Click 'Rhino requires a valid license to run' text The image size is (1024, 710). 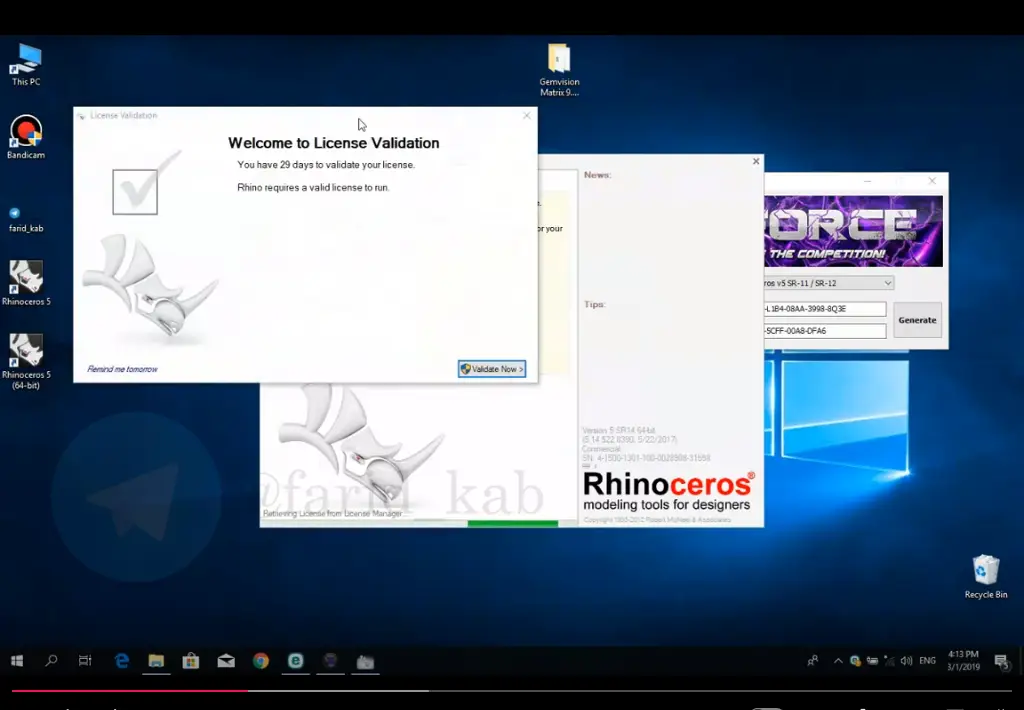coord(313,187)
